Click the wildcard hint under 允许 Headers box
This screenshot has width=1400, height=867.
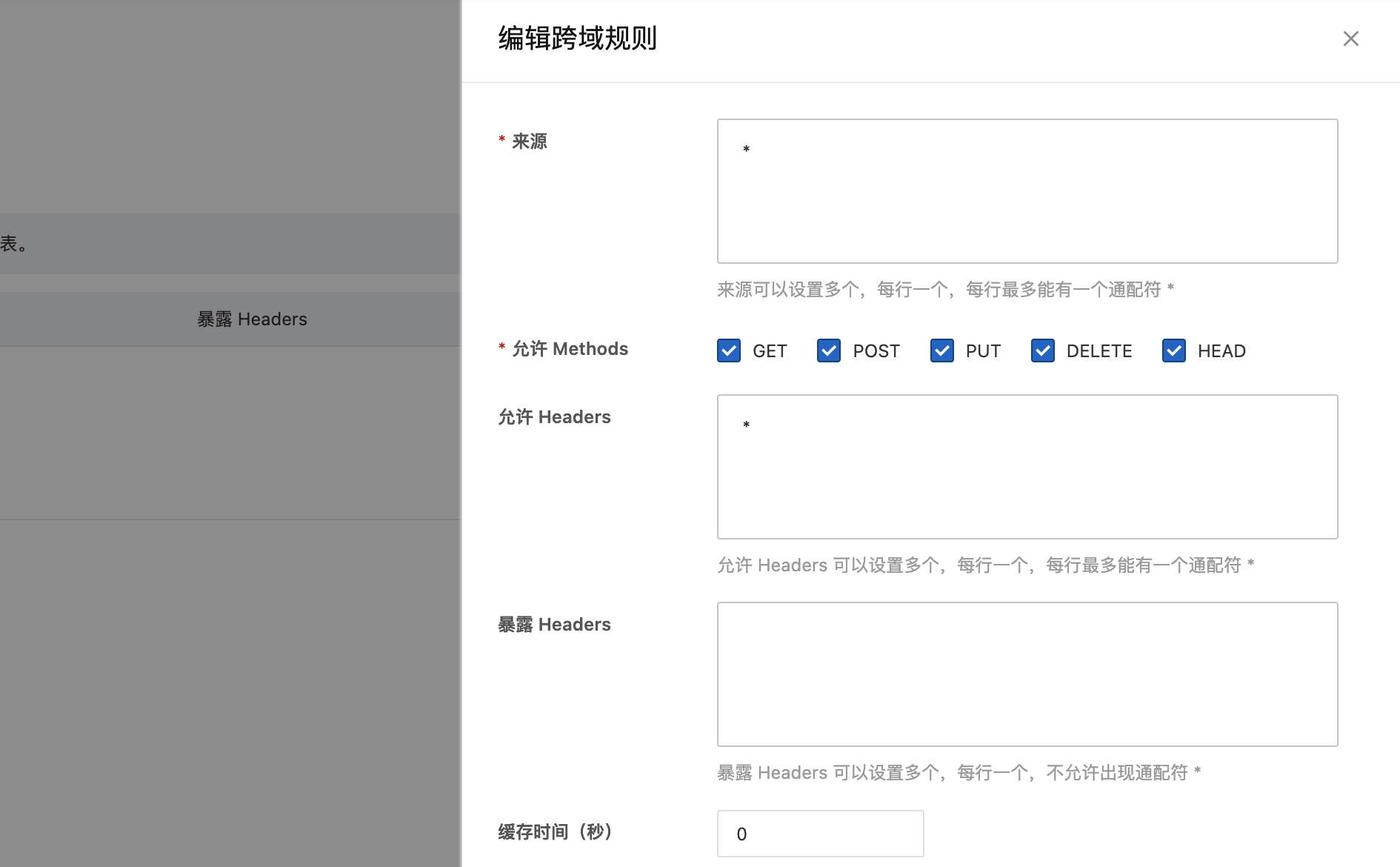pyautogui.click(x=985, y=565)
